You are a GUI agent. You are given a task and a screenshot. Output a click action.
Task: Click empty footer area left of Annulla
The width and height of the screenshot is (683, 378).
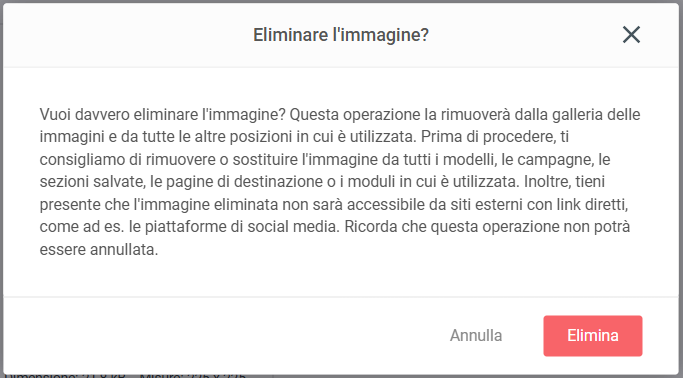[x=218, y=336]
